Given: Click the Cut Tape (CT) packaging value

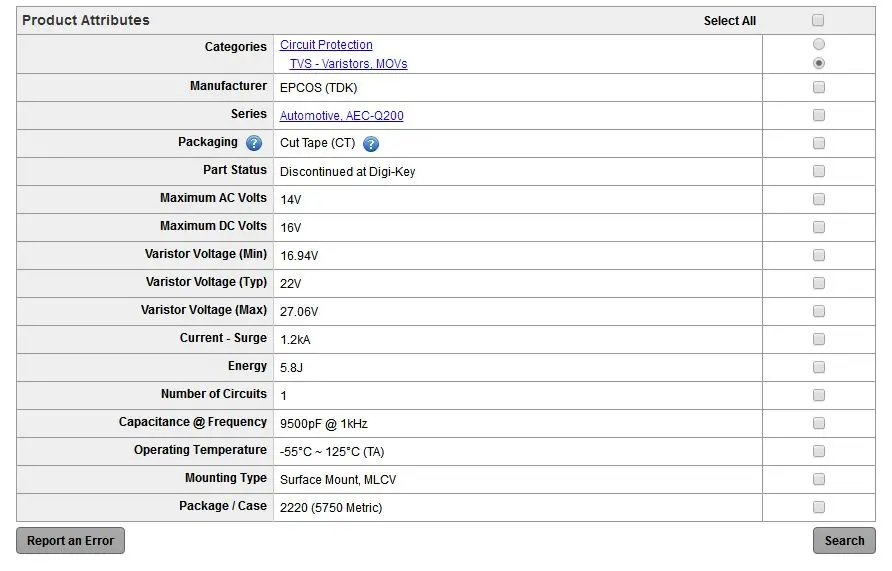Looking at the screenshot, I should [x=317, y=143].
